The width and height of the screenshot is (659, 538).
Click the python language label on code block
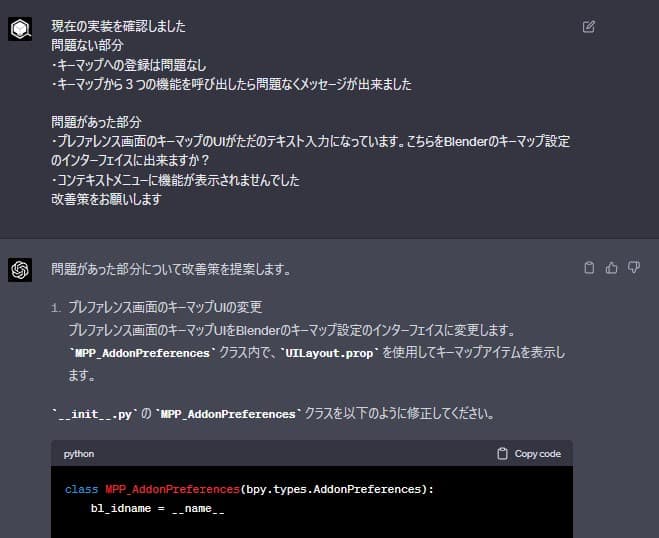[79, 454]
